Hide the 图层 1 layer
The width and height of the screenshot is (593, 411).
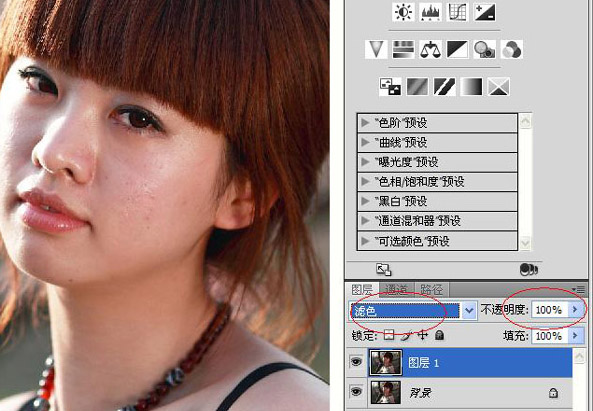tap(356, 362)
